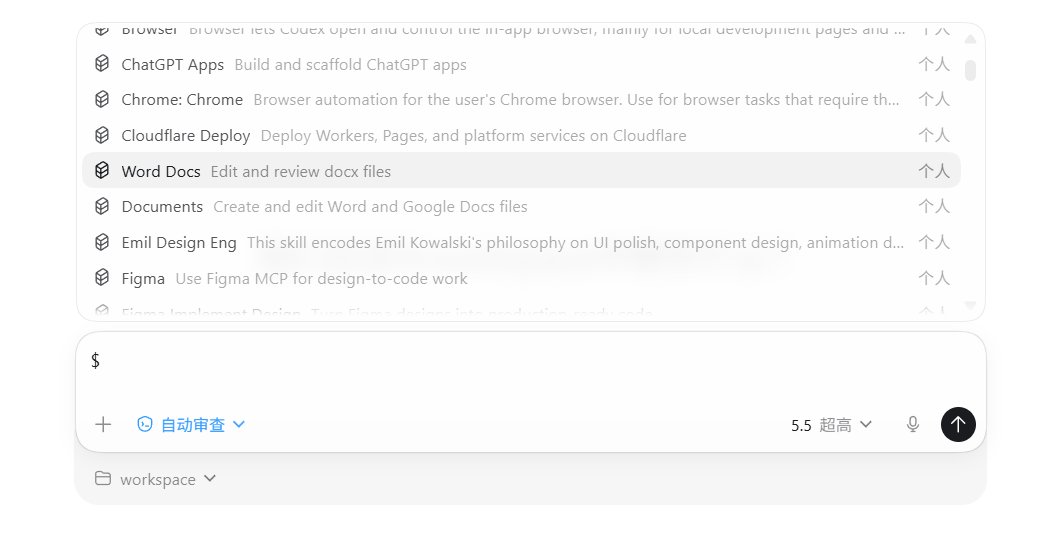Click the scrollbar down arrow in skill list
This screenshot has width=1046, height=547.
970,306
